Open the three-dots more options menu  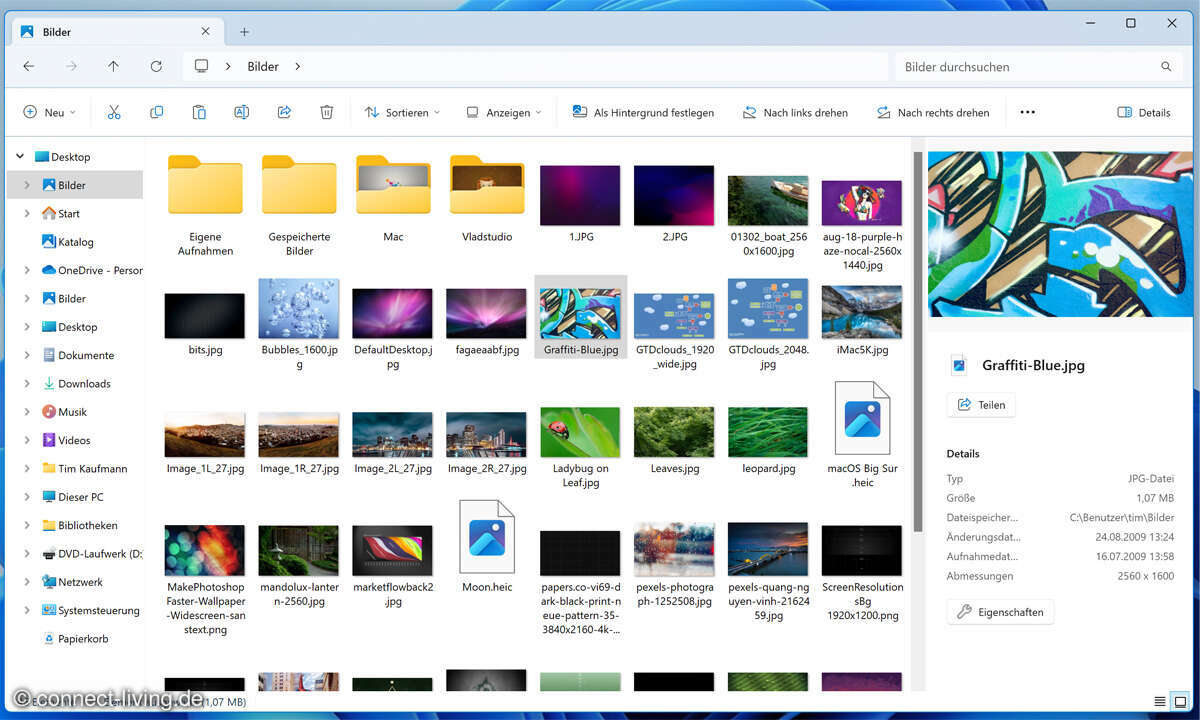click(1027, 112)
